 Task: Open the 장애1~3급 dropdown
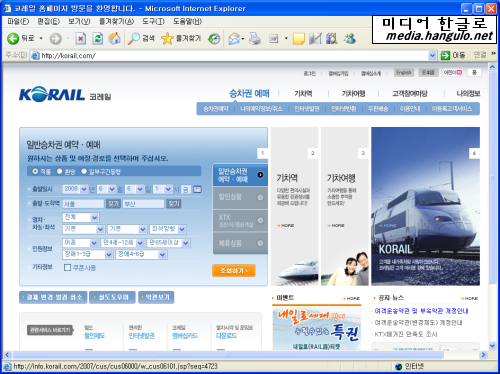[x=88, y=254]
